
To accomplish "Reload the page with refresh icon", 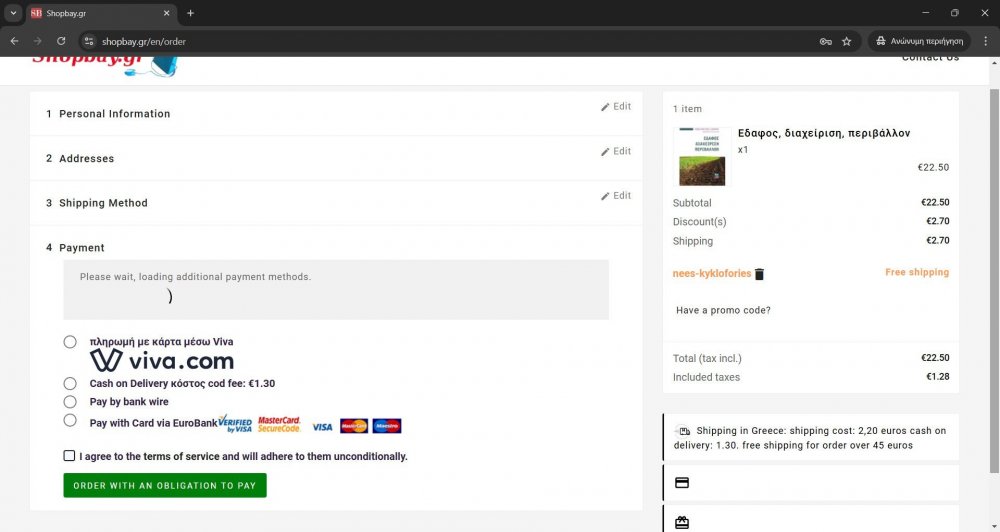I will pos(61,41).
